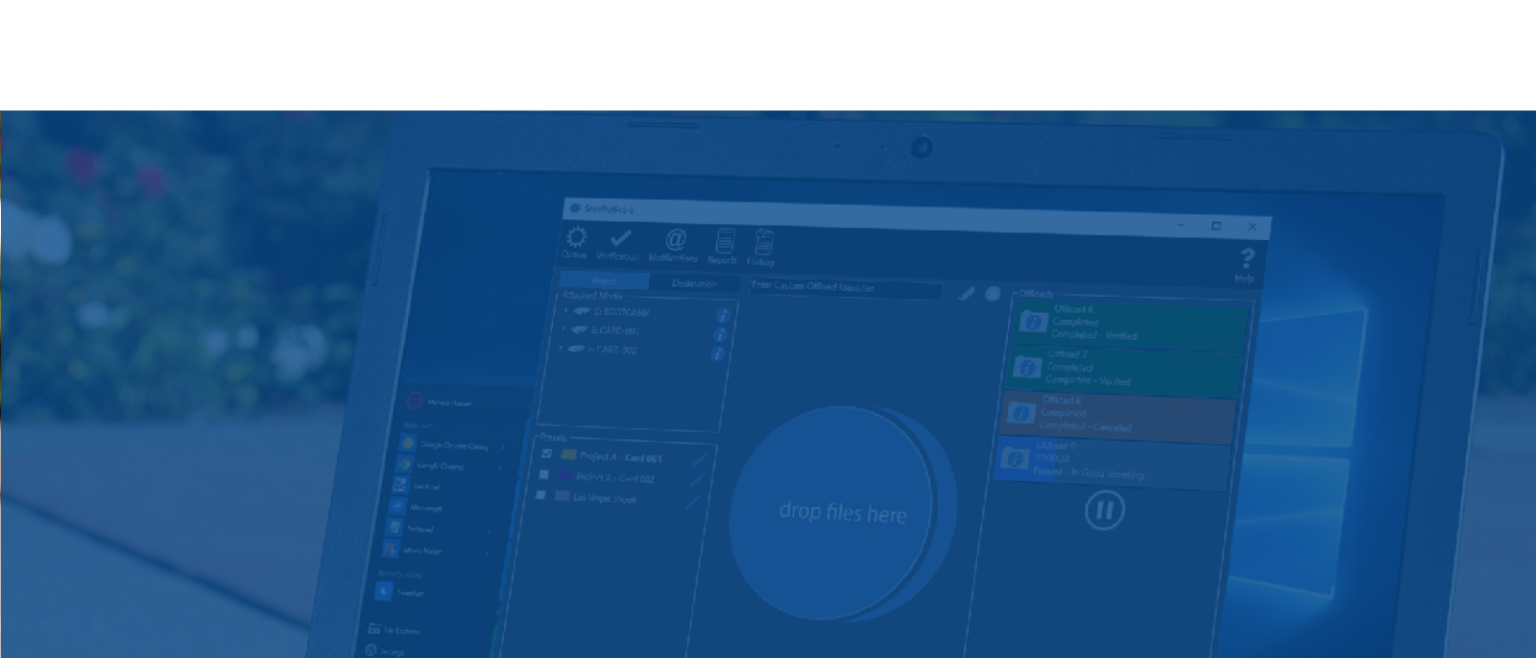This screenshot has width=1536, height=658.
Task: Check preset Project A - Card 002
Action: pyautogui.click(x=543, y=475)
